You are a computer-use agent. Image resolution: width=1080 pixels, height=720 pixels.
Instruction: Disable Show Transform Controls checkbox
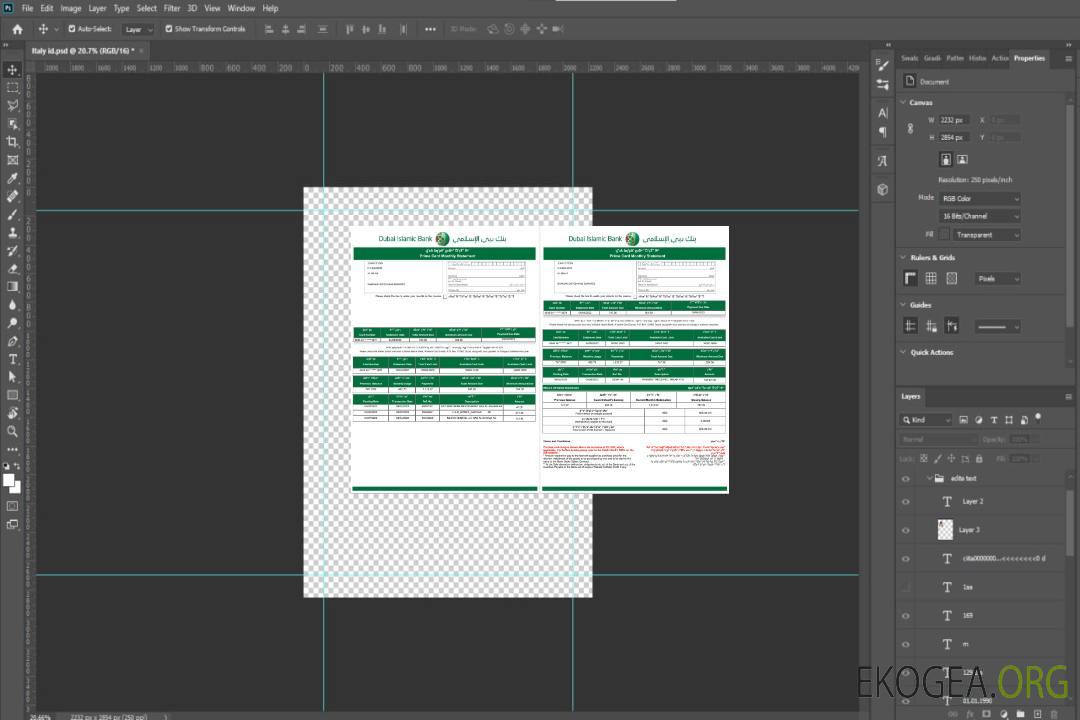[169, 29]
